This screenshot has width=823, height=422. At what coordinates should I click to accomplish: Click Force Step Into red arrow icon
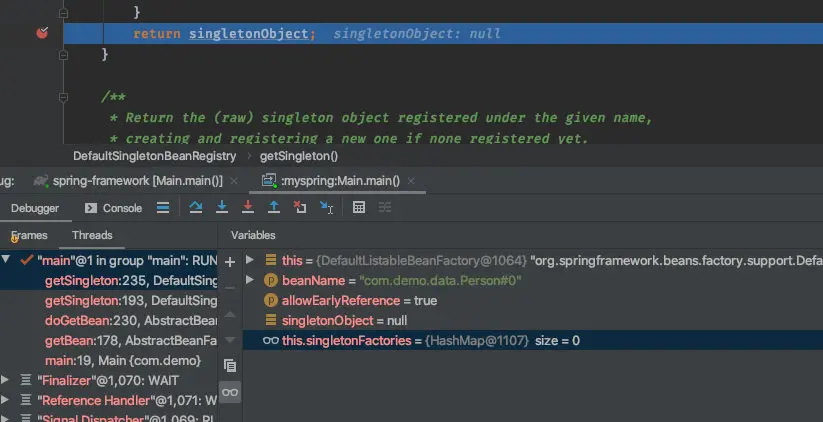(248, 207)
